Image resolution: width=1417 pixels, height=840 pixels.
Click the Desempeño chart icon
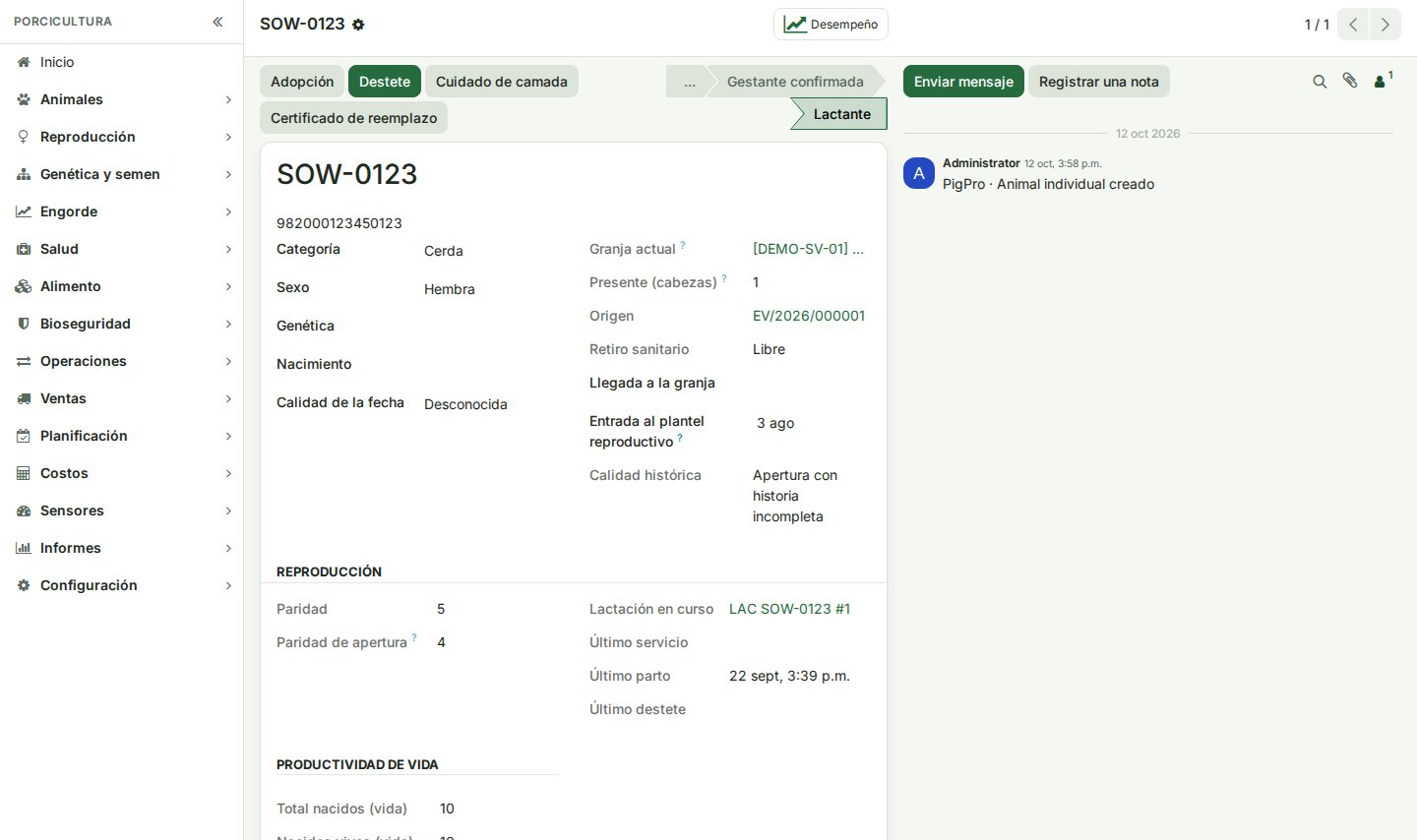pos(795,25)
